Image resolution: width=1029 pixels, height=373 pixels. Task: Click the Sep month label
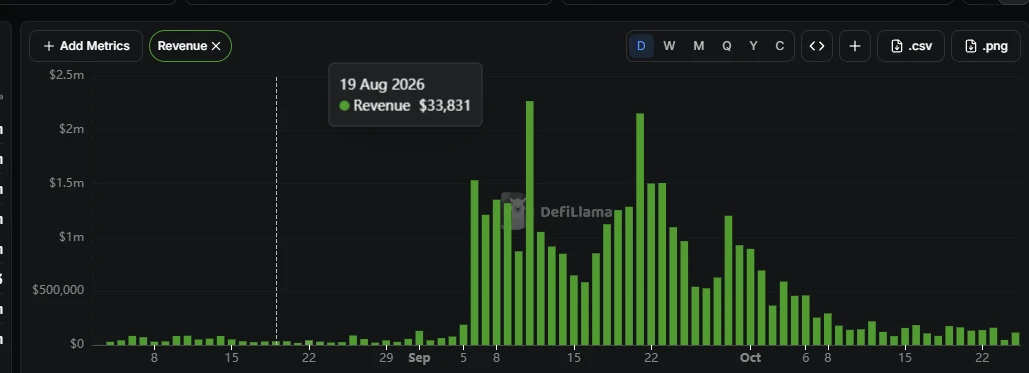click(419, 358)
